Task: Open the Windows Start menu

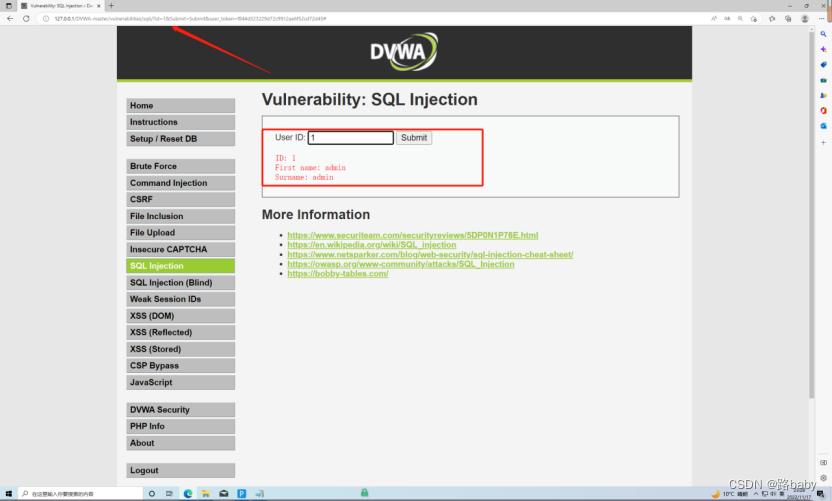Action: [8, 494]
